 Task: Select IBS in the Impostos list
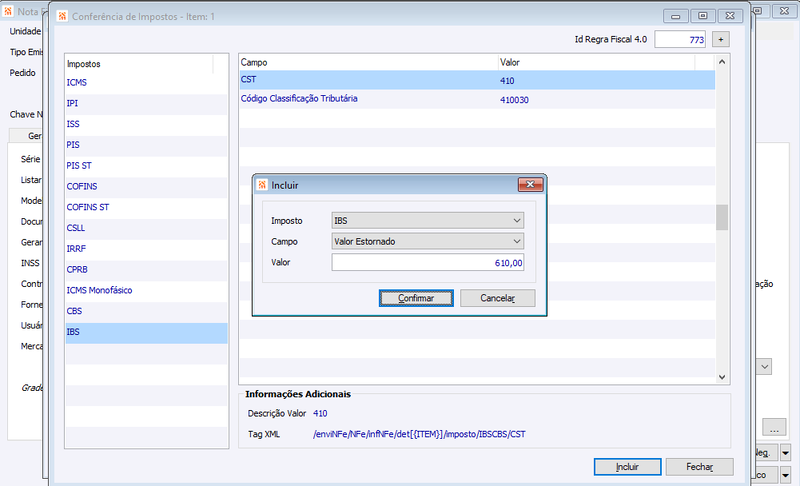[x=146, y=332]
